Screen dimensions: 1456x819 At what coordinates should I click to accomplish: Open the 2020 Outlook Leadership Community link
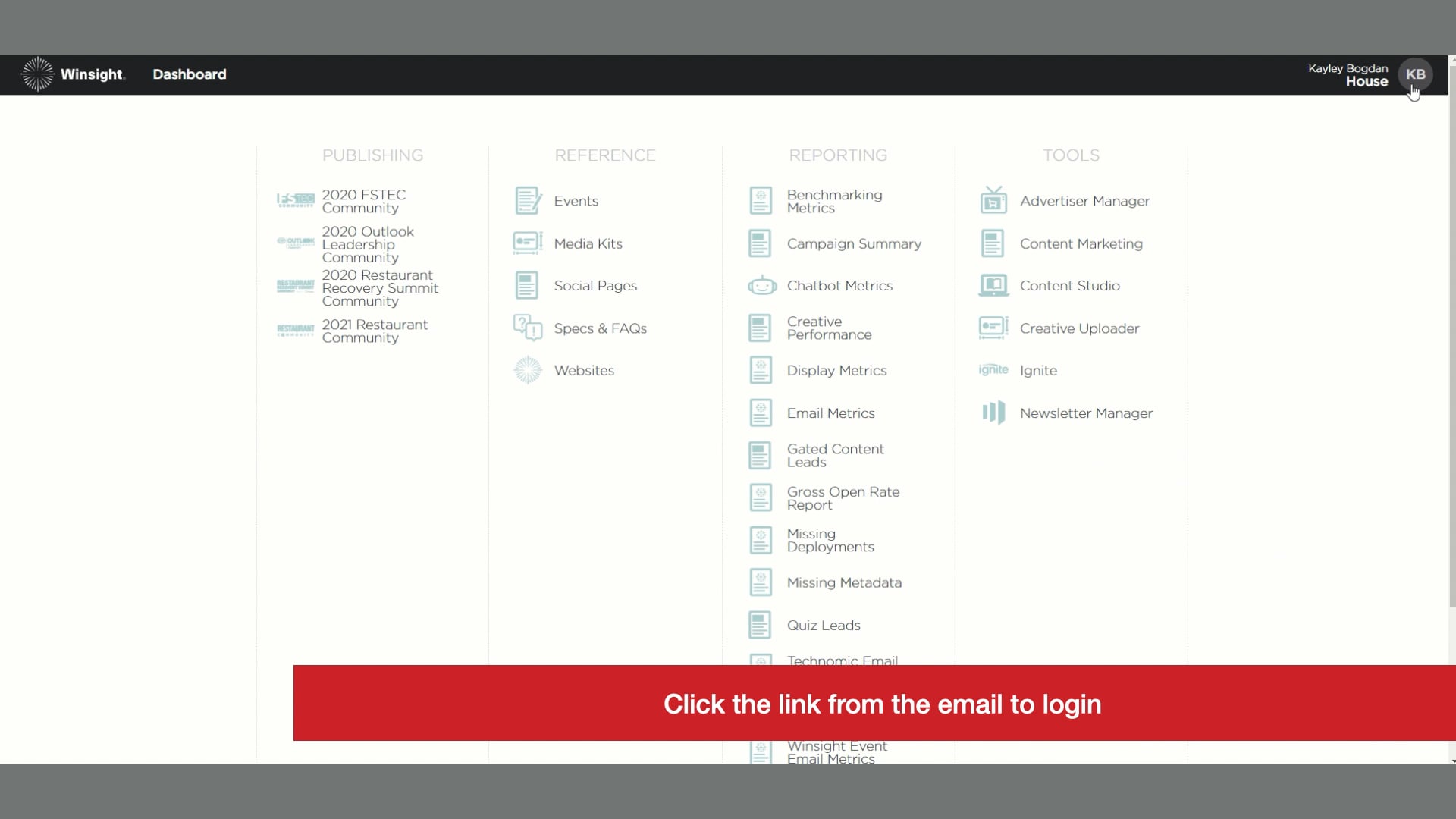pos(368,244)
